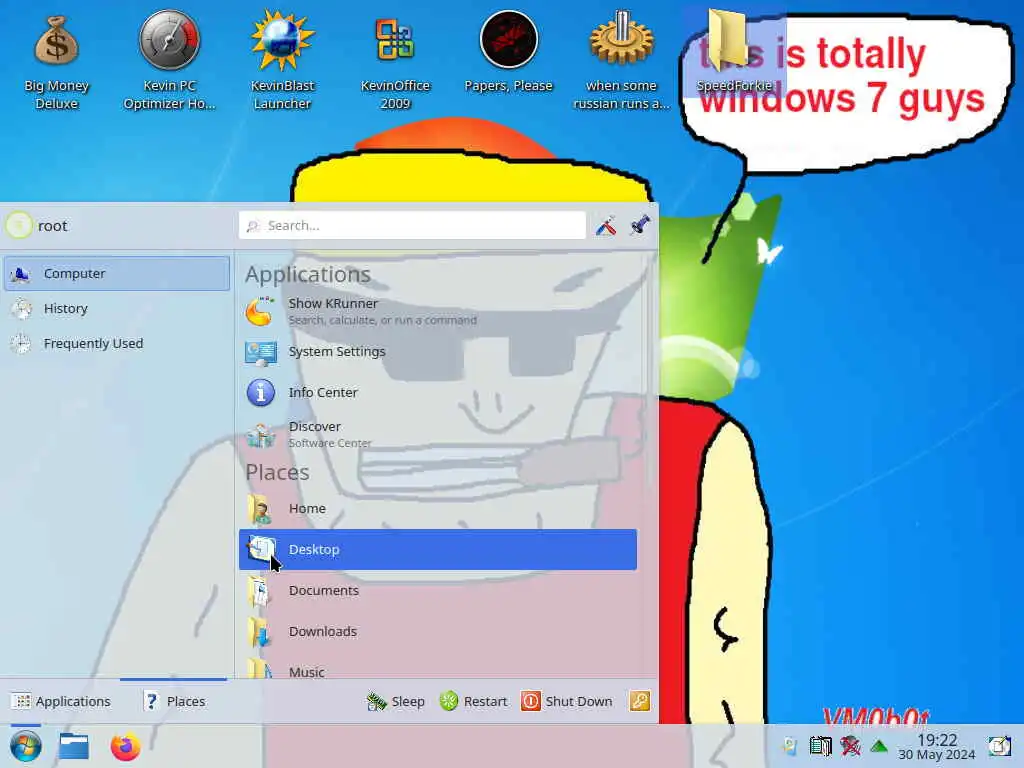
Task: Open the clipboard tray icon
Action: point(820,746)
